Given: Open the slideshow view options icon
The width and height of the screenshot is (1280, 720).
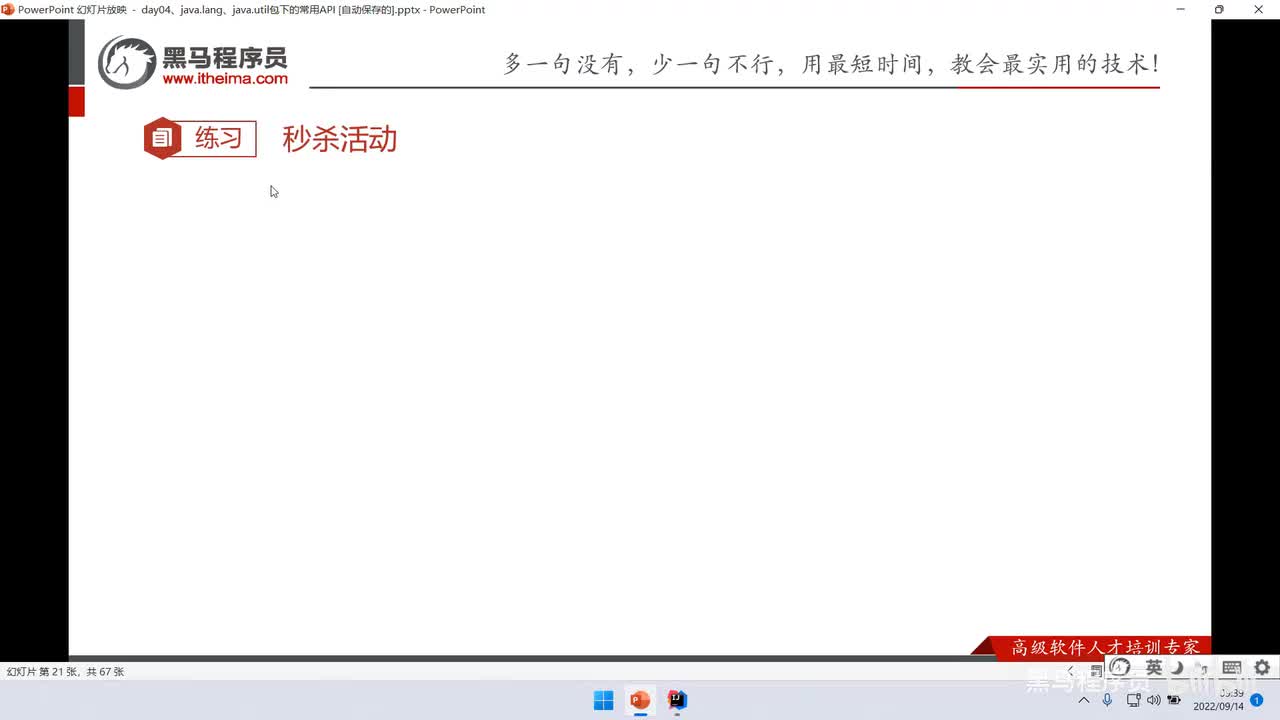Looking at the screenshot, I should 1096,670.
